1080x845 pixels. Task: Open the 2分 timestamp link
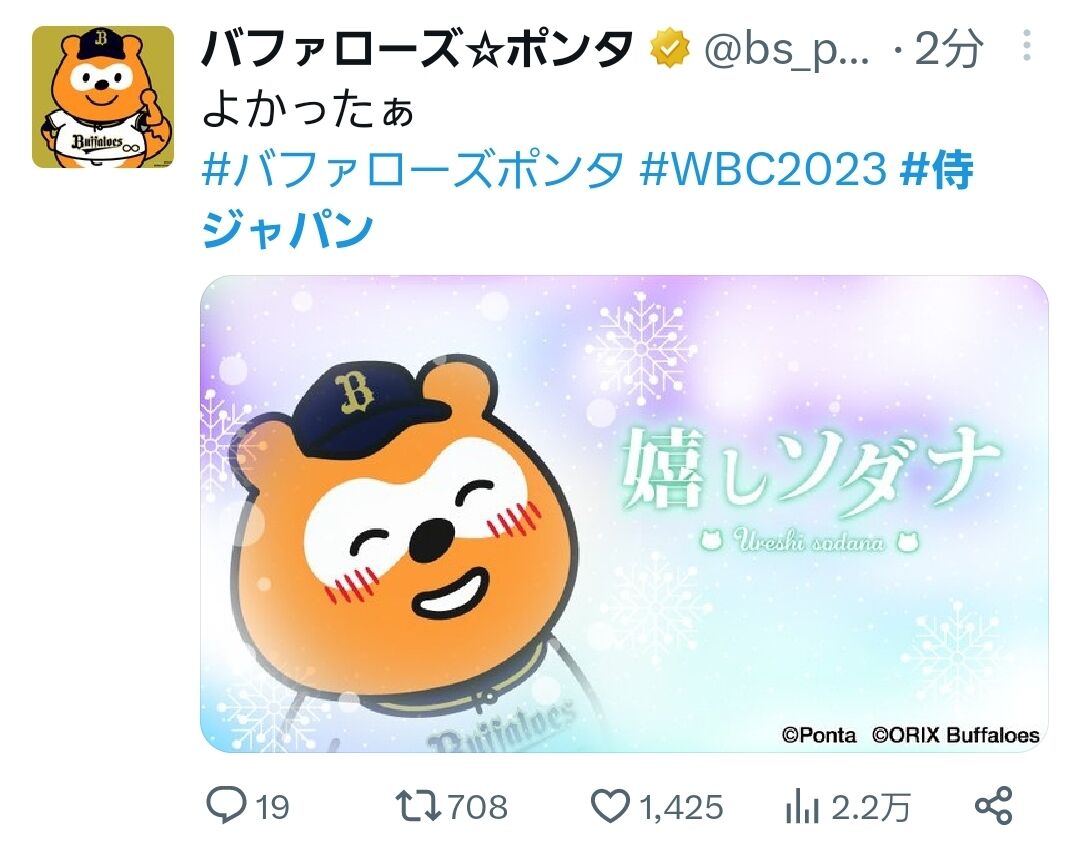pos(947,49)
